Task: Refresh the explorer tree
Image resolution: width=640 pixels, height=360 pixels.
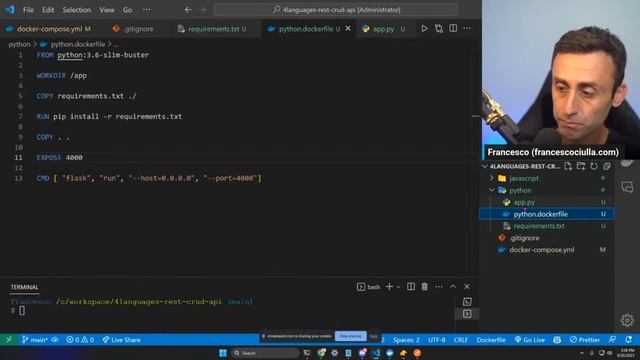Action: click(x=594, y=166)
